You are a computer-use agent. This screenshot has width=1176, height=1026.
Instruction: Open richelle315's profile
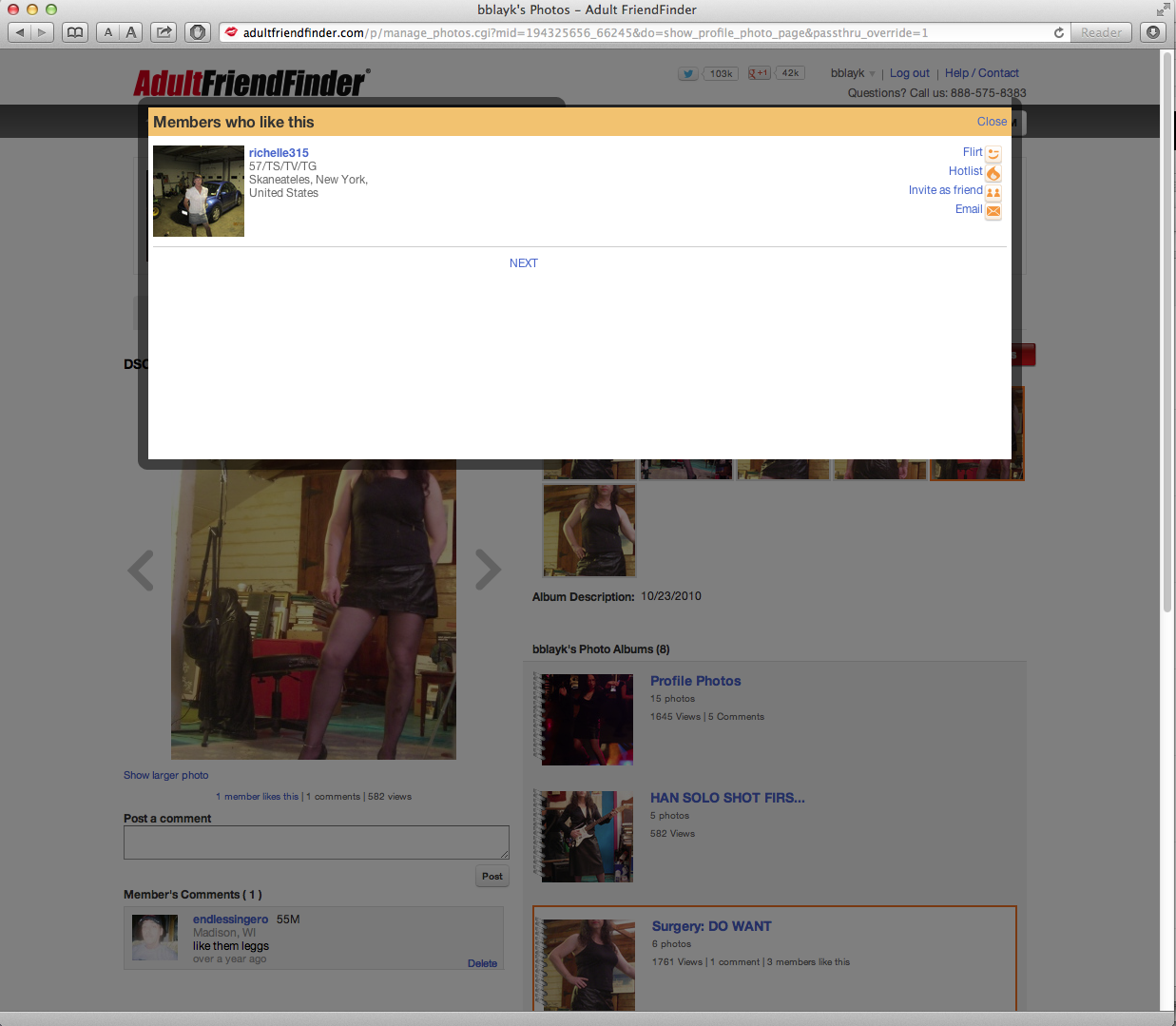[279, 152]
